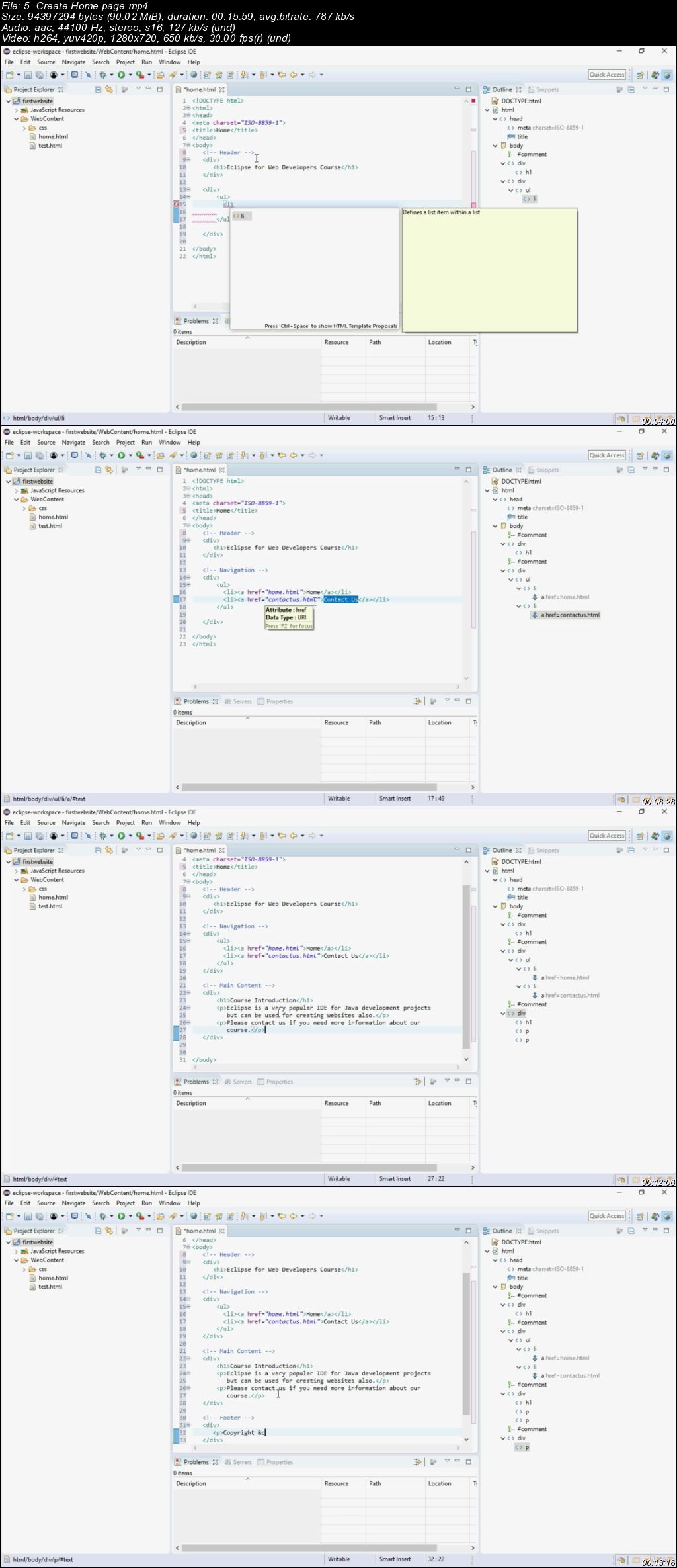
Task: Click the Location column header in the third frame
Action: pos(448,1104)
